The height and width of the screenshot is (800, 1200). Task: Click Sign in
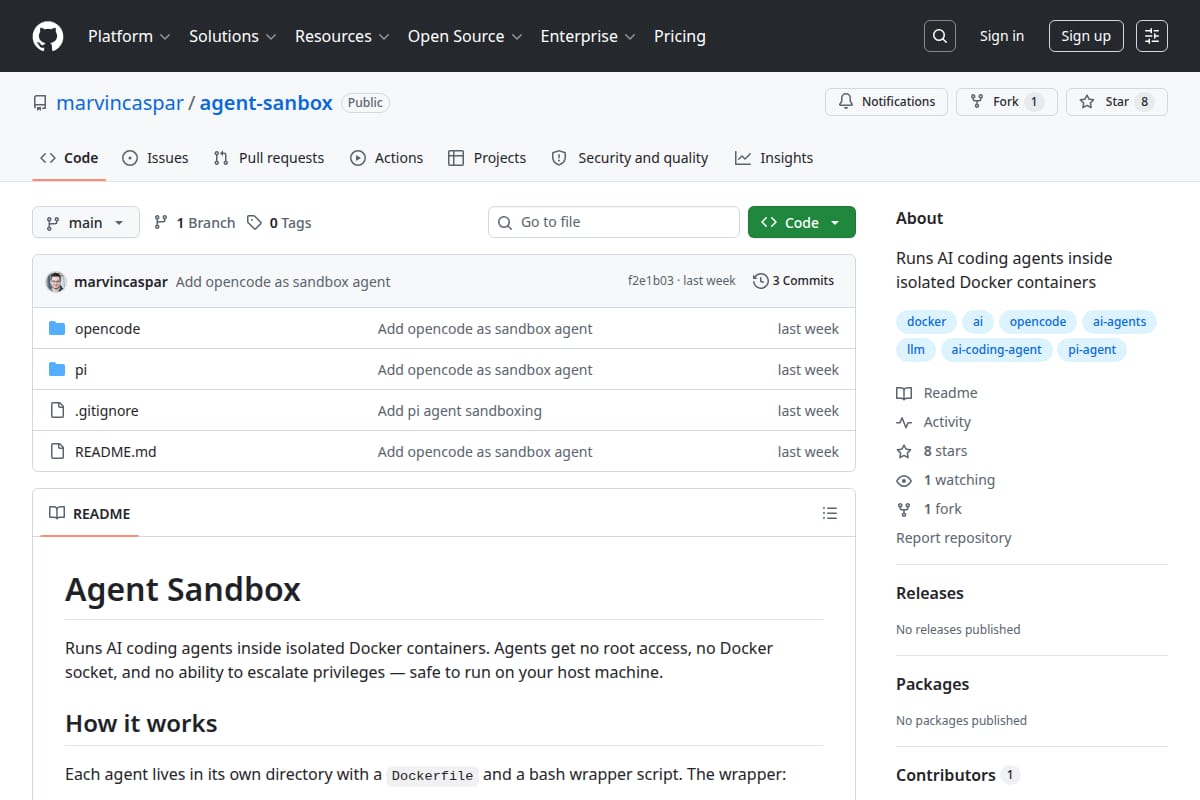pos(1002,36)
